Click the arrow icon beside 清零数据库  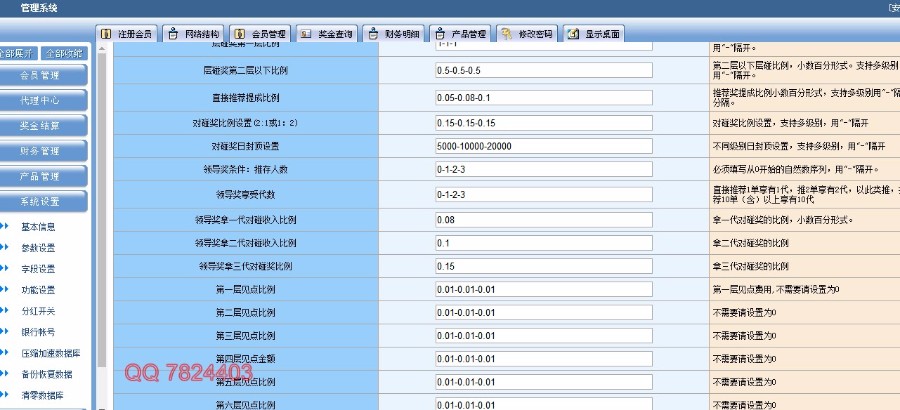coord(5,394)
